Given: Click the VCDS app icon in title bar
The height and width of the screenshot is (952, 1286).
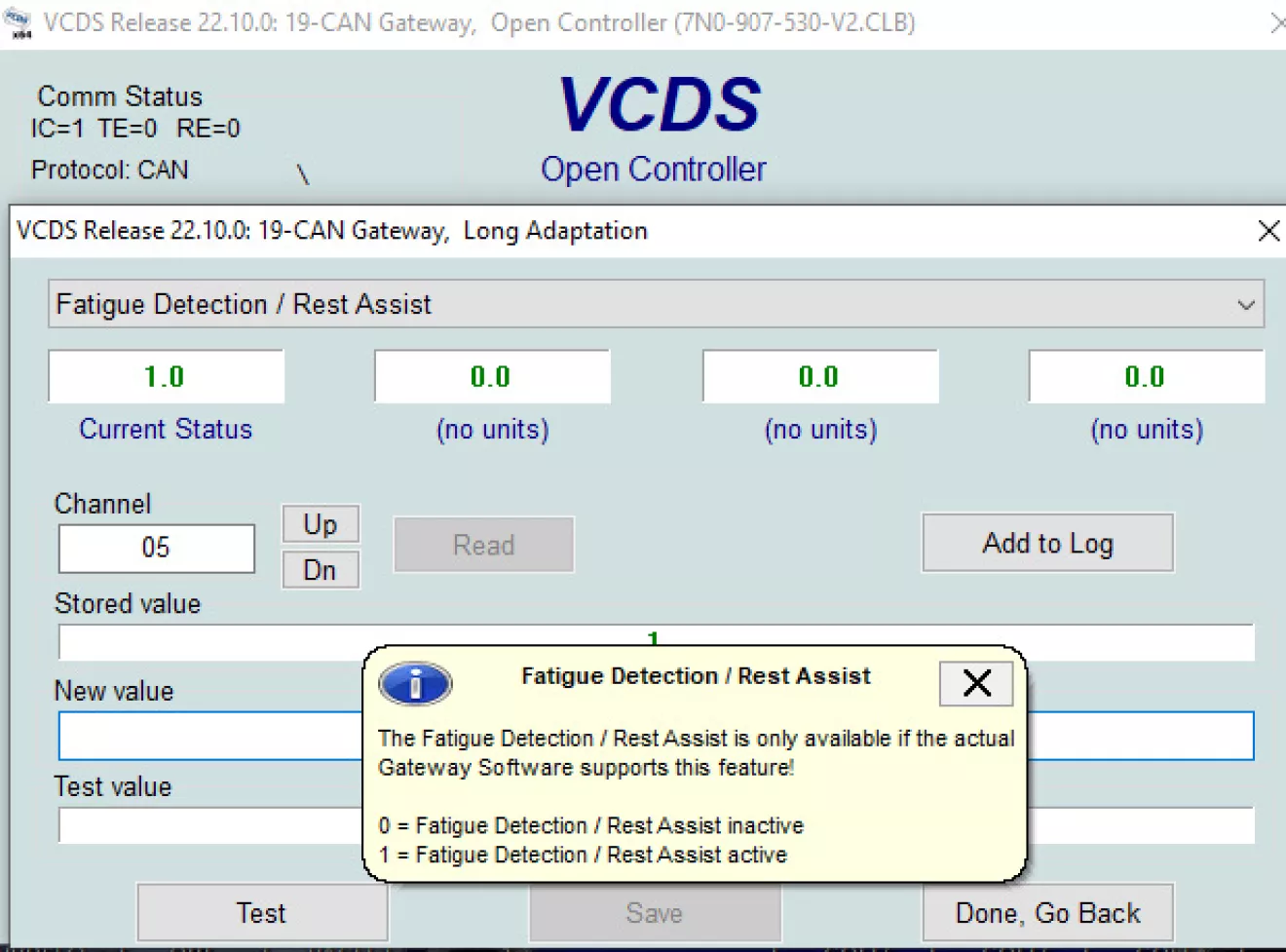Looking at the screenshot, I should [18, 21].
